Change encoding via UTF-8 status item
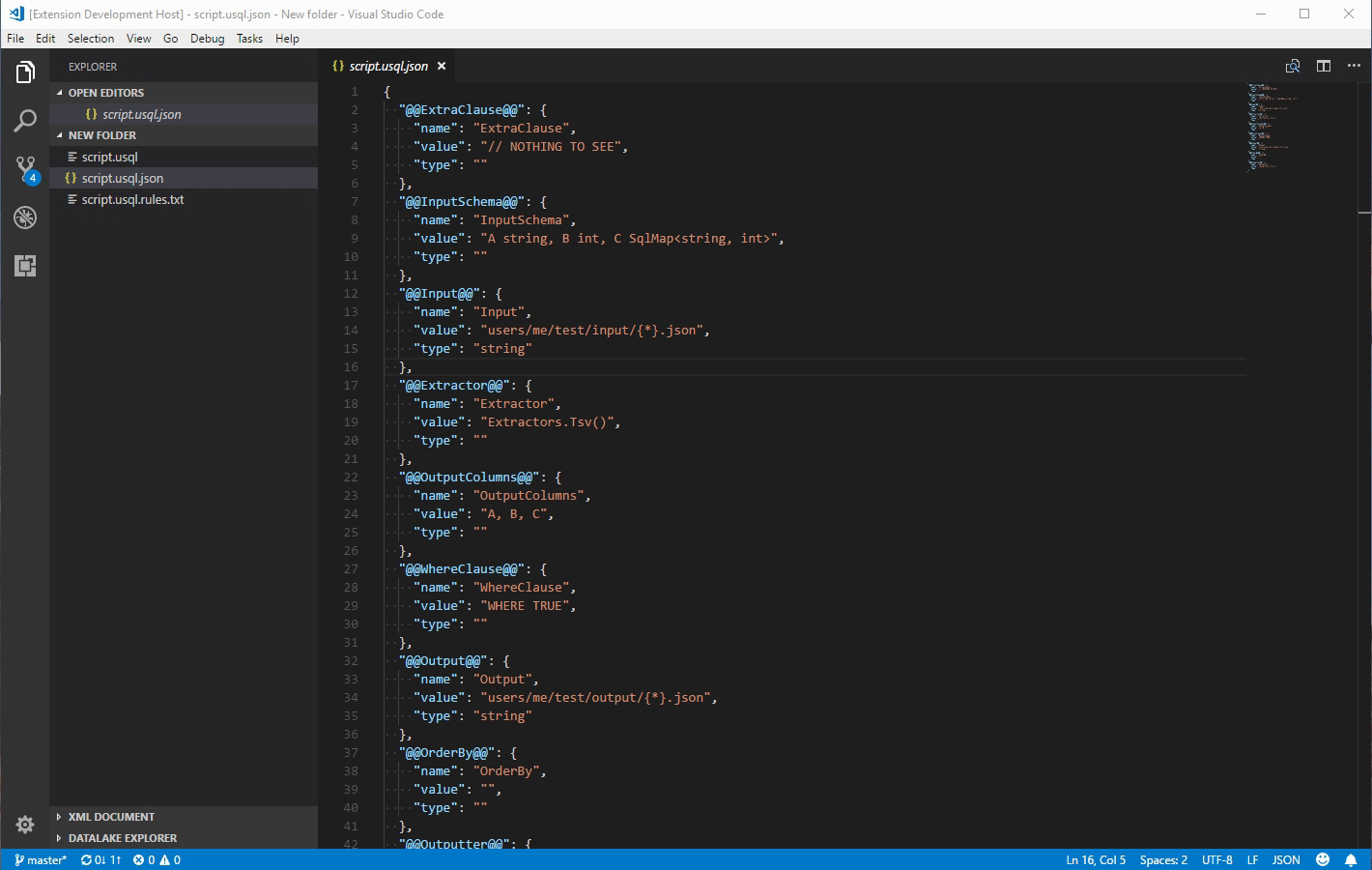Viewport: 1372px width, 870px height. click(1216, 859)
